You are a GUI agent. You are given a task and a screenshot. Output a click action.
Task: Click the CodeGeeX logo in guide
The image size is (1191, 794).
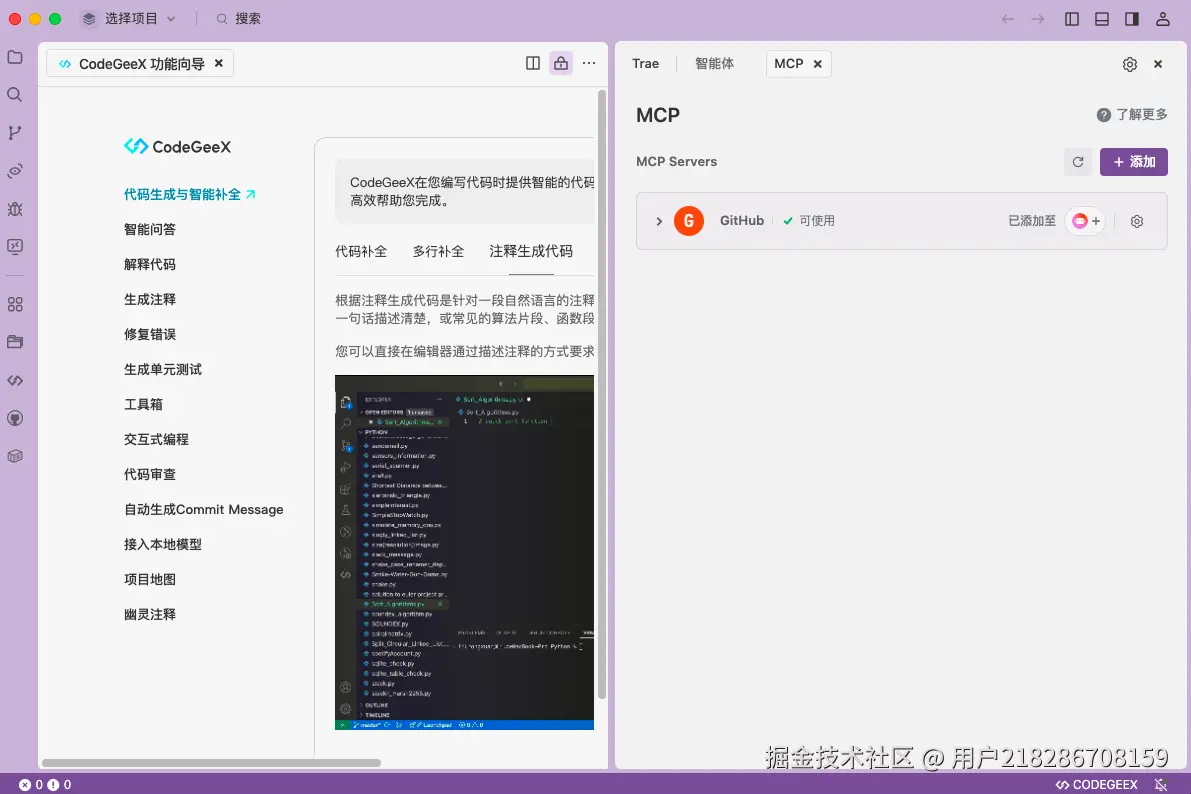(x=177, y=147)
